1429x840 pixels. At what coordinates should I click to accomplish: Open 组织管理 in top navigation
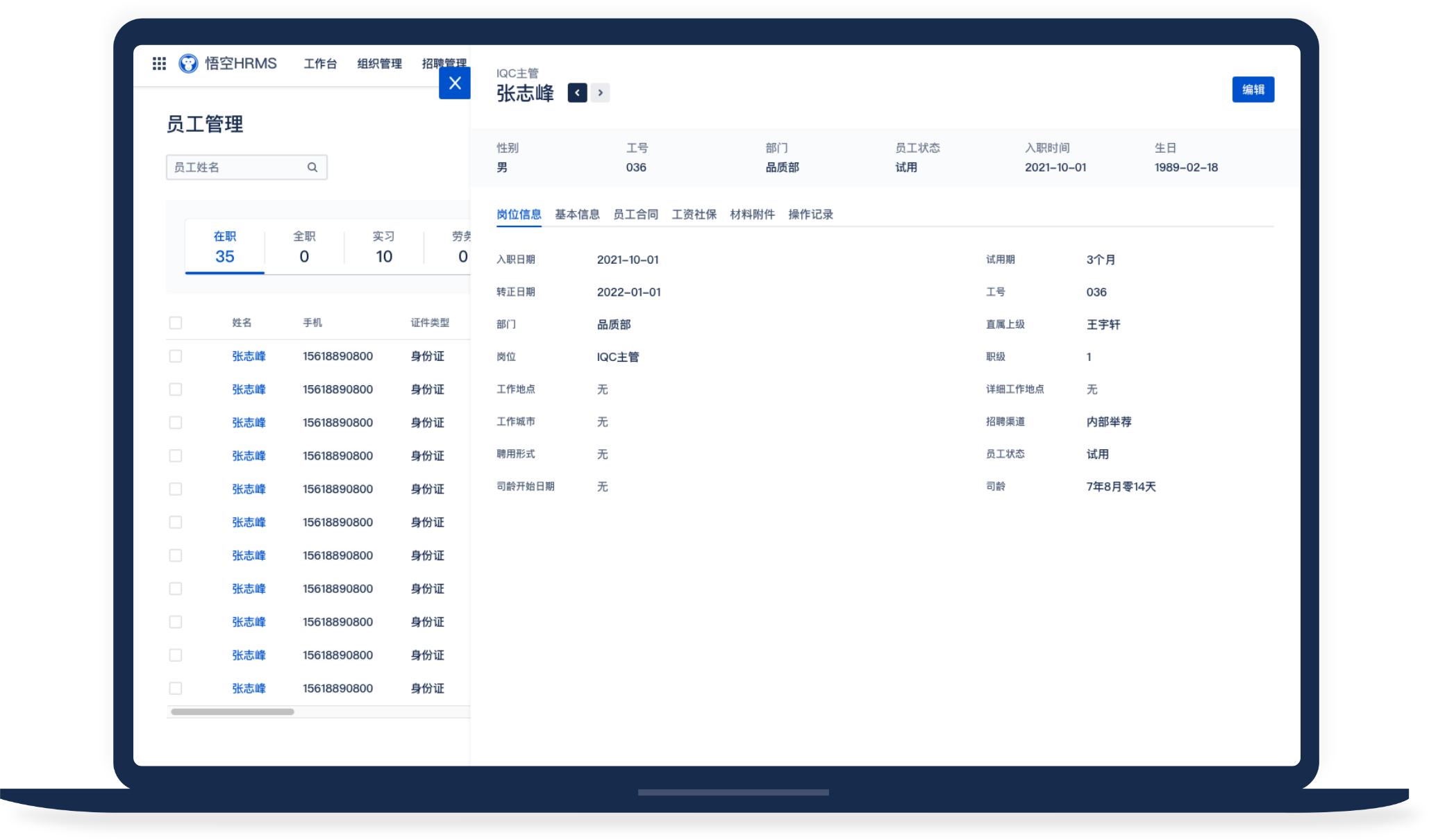tap(379, 64)
